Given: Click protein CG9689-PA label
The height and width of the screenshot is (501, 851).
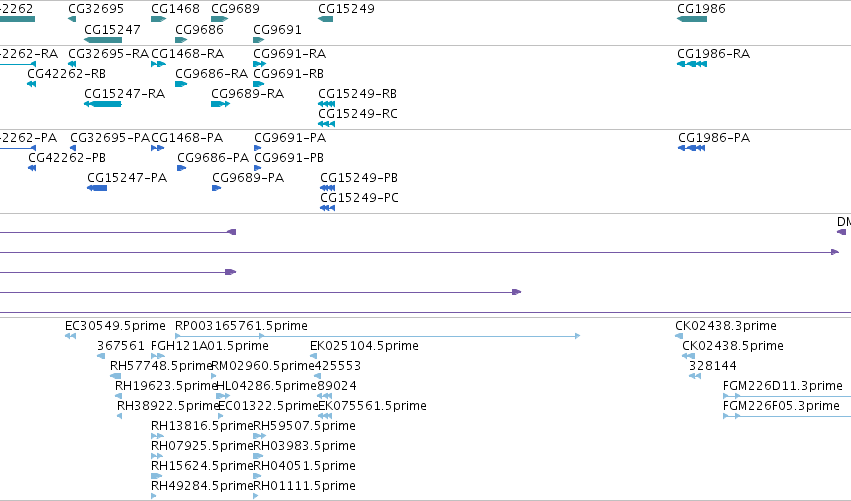Looking at the screenshot, I should pos(248,178).
